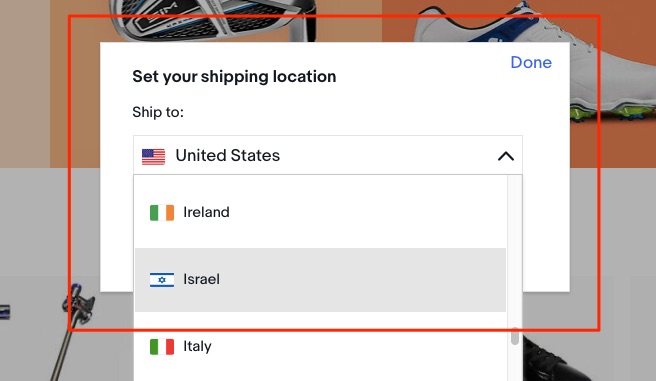Click the partially visible purple item at the left edge
Image resolution: width=656 pixels, height=381 pixels.
pyautogui.click(x=5, y=312)
